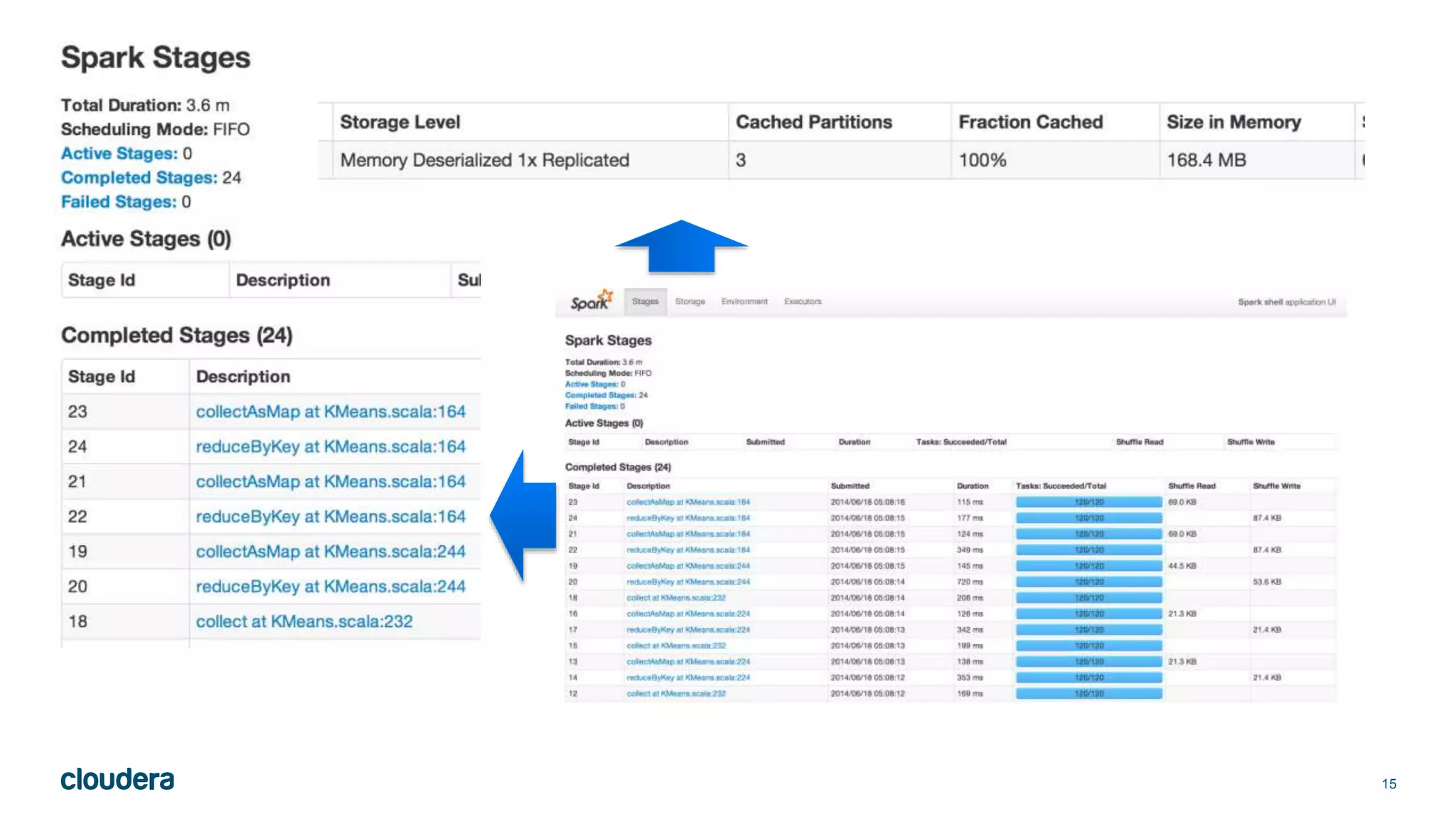The image size is (1456, 819).
Task: Open stage 20 reduceByKey at KMeans.scala:244
Action: point(331,587)
